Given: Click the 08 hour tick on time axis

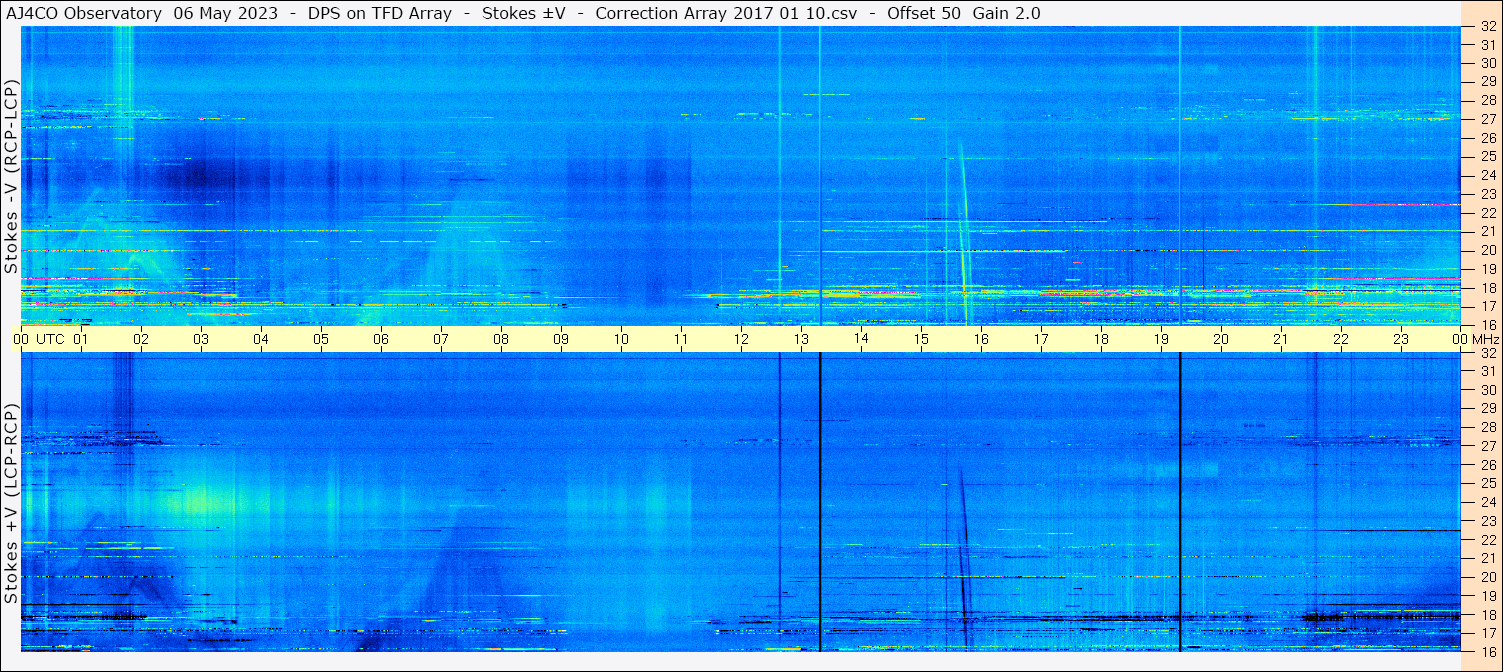Looking at the screenshot, I should (x=501, y=339).
